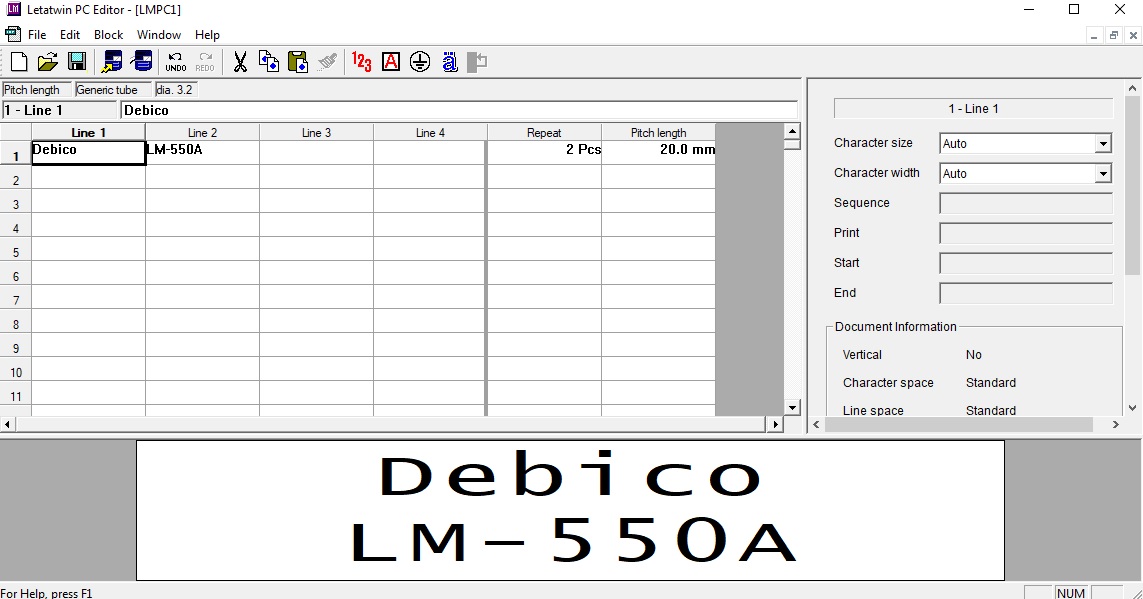Expand the Character size dropdown
Image resolution: width=1143 pixels, height=599 pixels.
(1102, 144)
